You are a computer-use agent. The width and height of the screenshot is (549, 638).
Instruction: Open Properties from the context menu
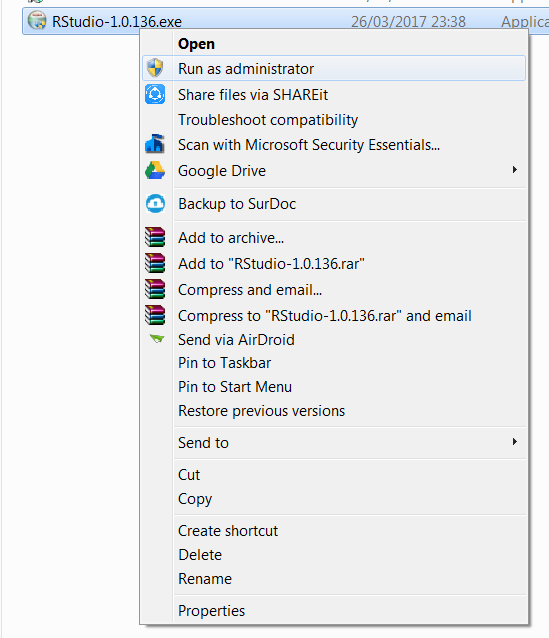334,610
